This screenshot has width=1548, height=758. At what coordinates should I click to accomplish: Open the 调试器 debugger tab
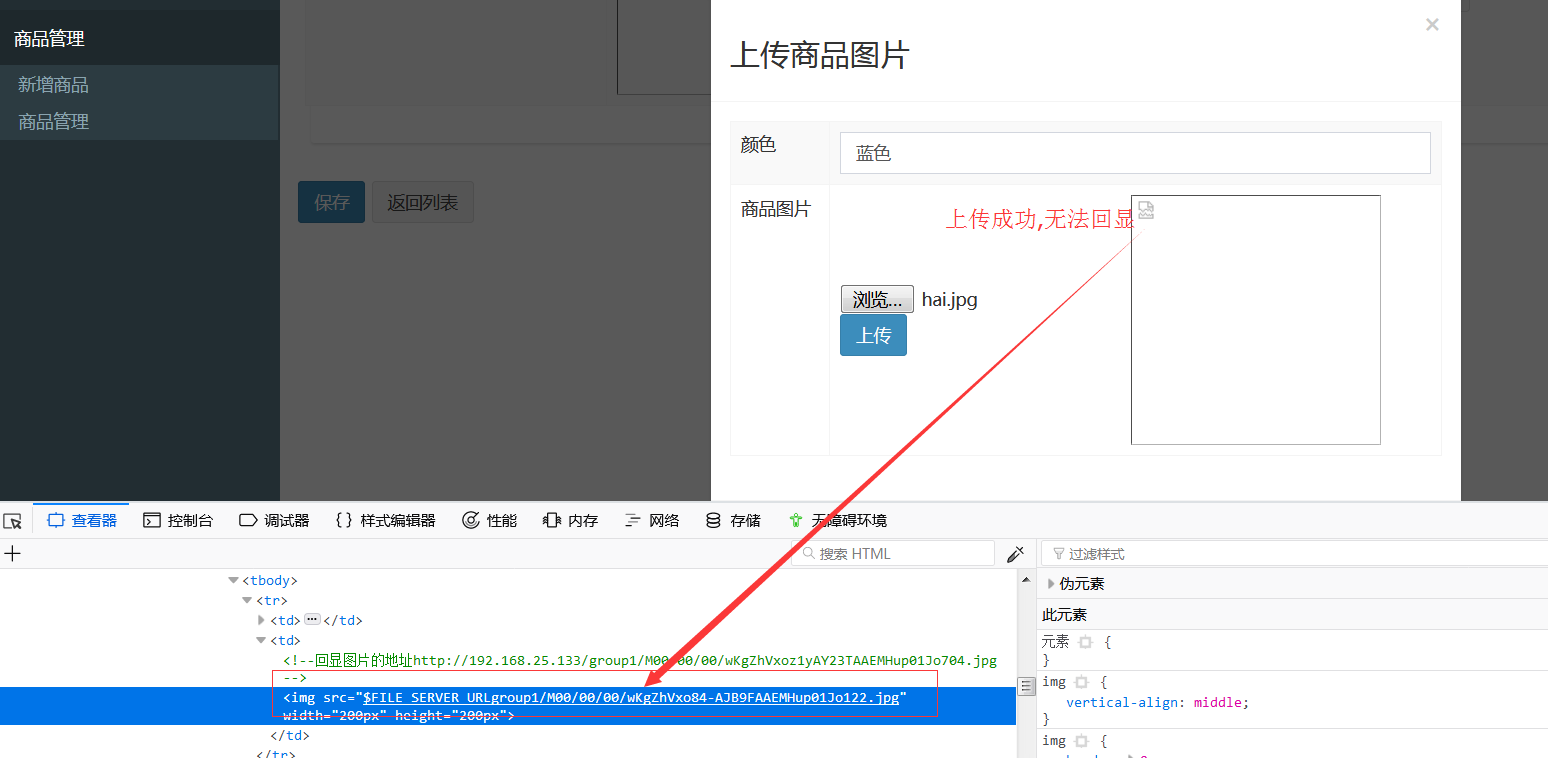coord(274,520)
